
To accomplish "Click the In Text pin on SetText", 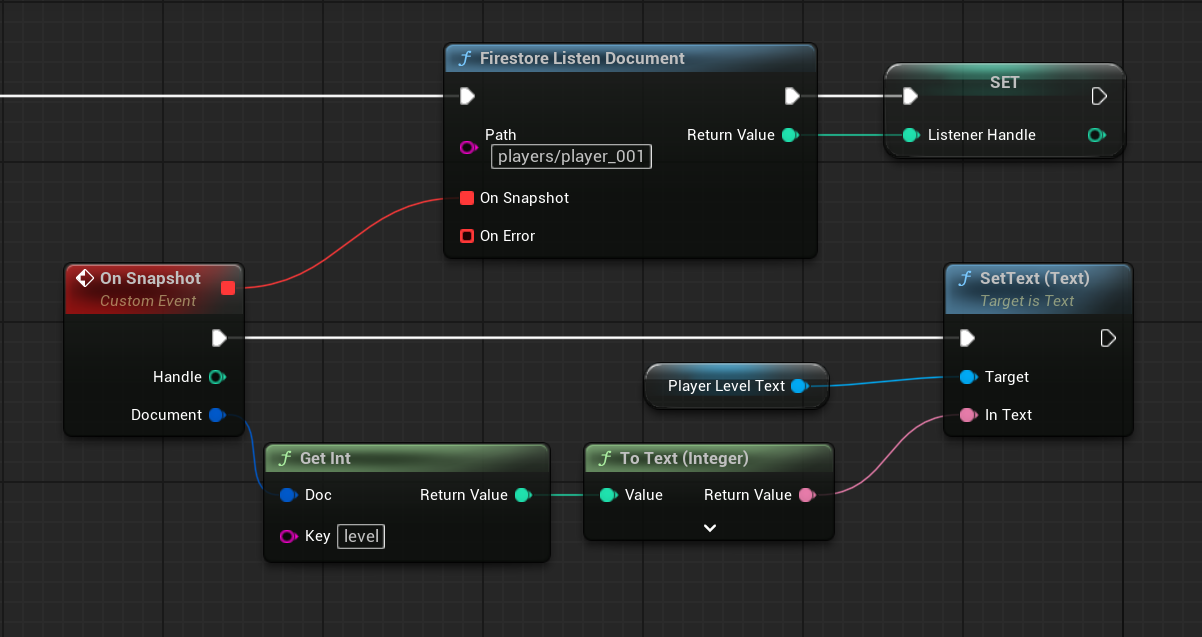I will coord(967,415).
